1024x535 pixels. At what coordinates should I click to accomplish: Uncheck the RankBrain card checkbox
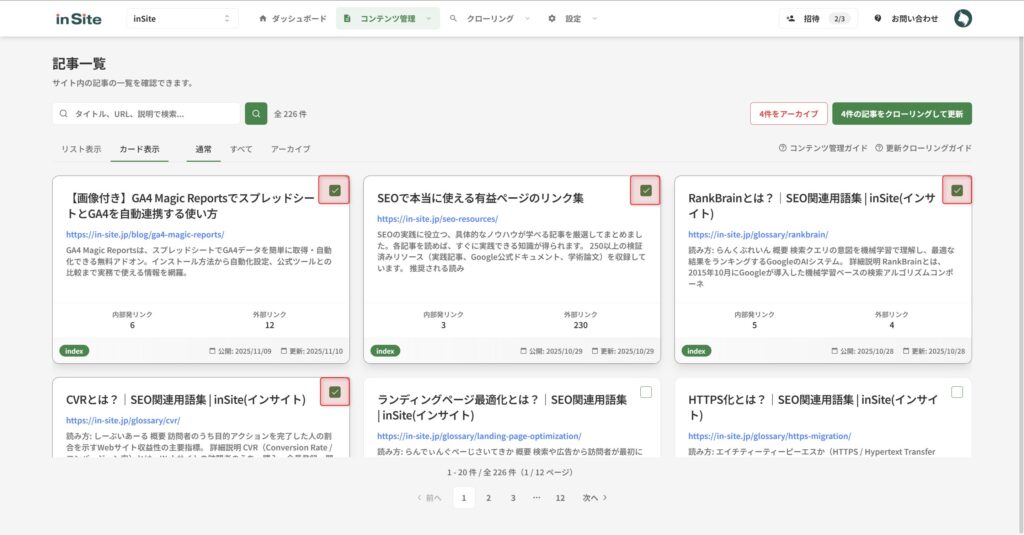coord(957,190)
